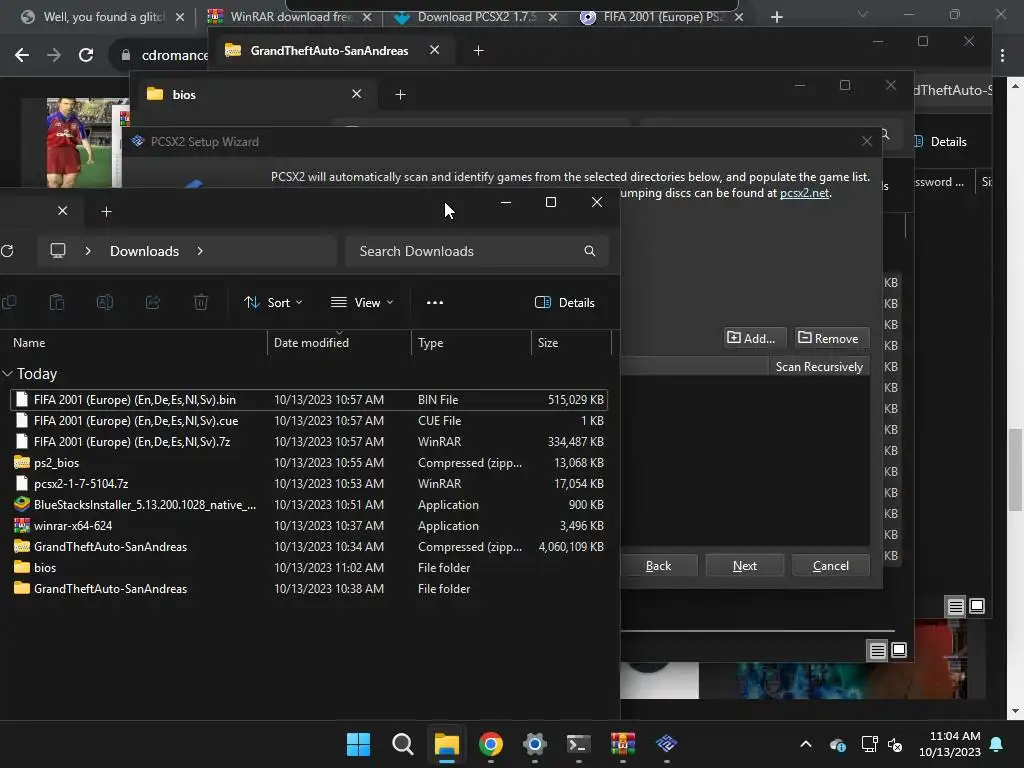Screen dimensions: 1024x768
Task: Click Cancel in PCSX2 Setup Wizard
Action: (x=831, y=566)
